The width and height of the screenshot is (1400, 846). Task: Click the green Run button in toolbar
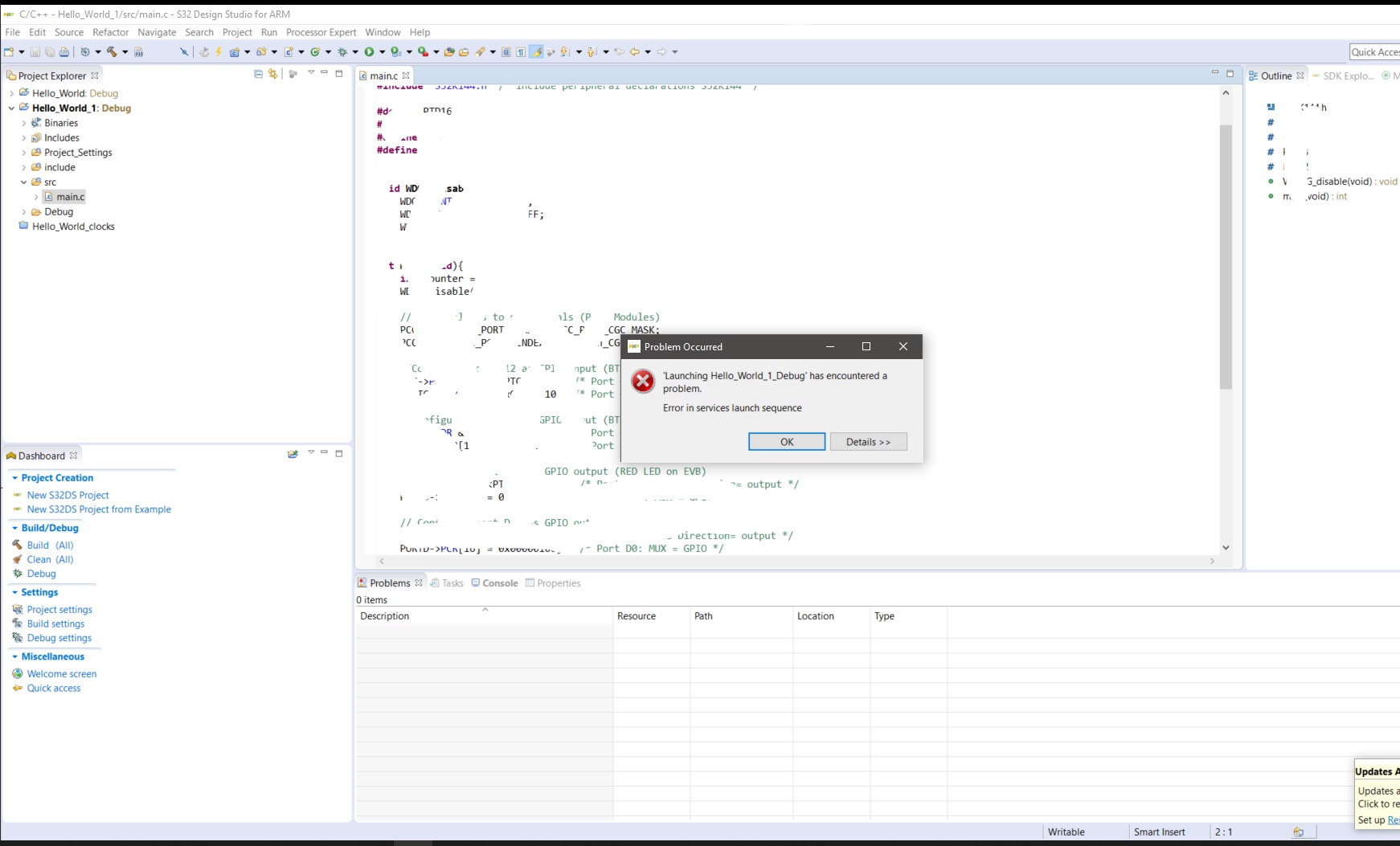[369, 51]
